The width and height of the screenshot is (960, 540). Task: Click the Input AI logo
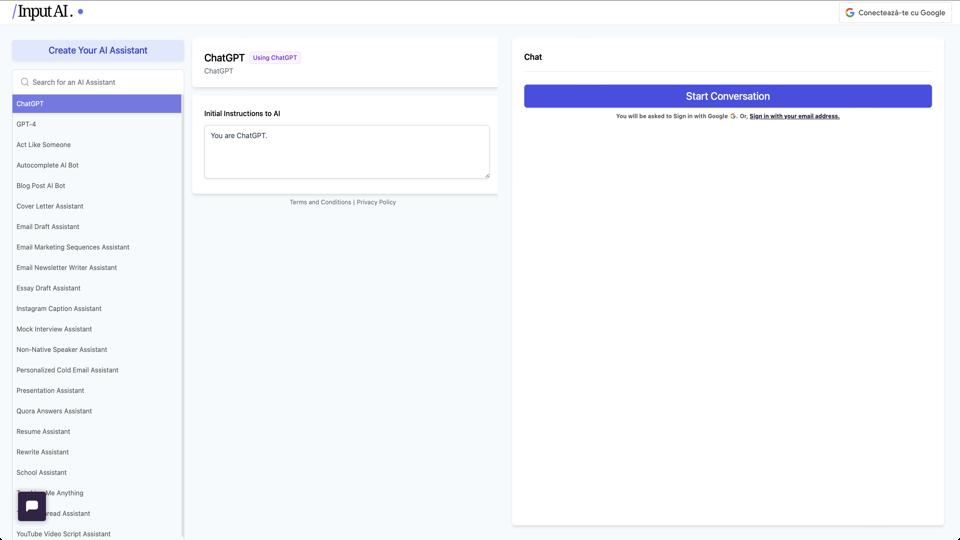coord(43,12)
